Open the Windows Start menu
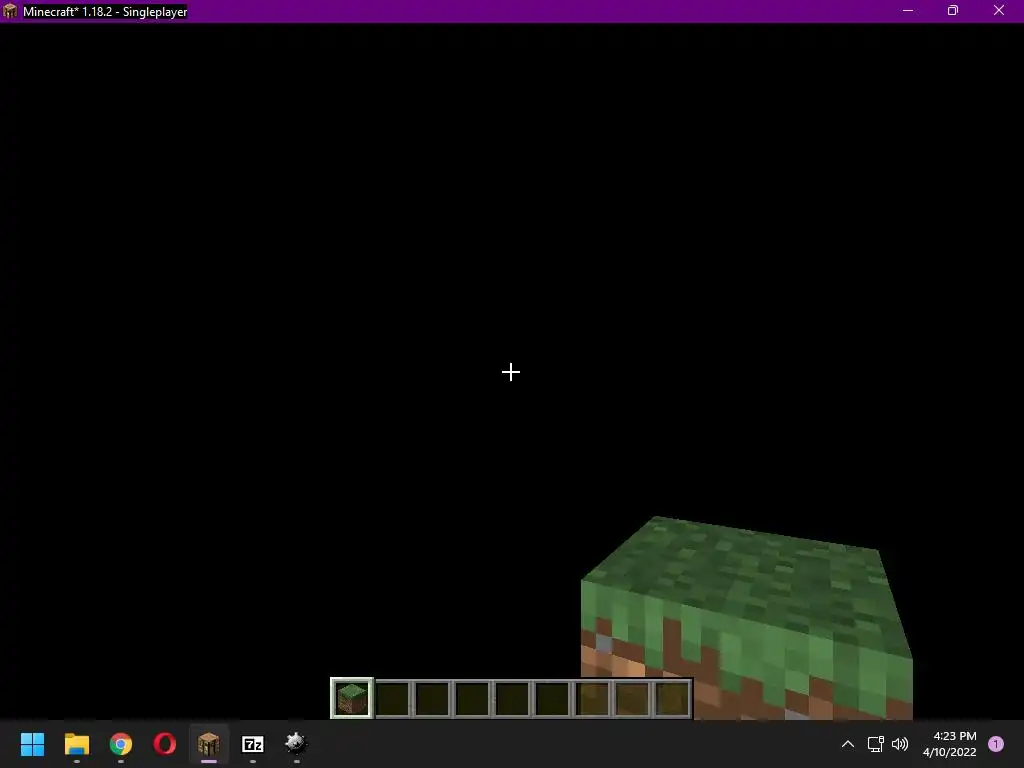The height and width of the screenshot is (768, 1024). pos(32,744)
